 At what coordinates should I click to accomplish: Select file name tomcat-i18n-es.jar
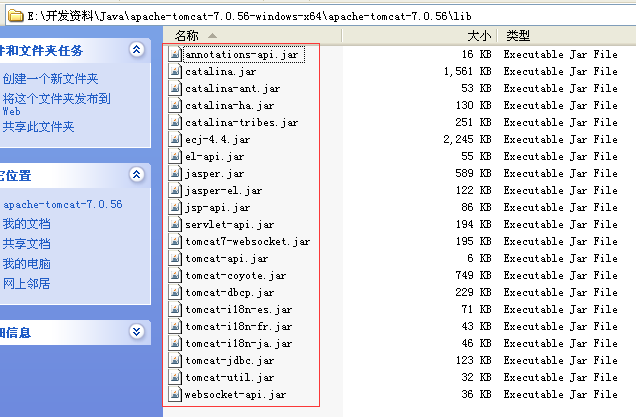click(x=238, y=310)
